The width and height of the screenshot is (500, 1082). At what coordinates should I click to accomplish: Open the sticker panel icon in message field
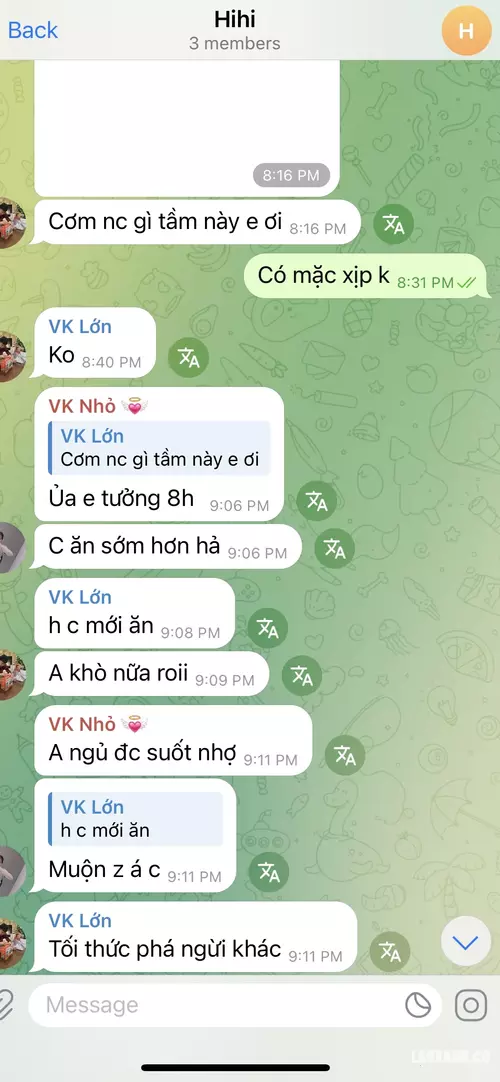click(418, 1005)
